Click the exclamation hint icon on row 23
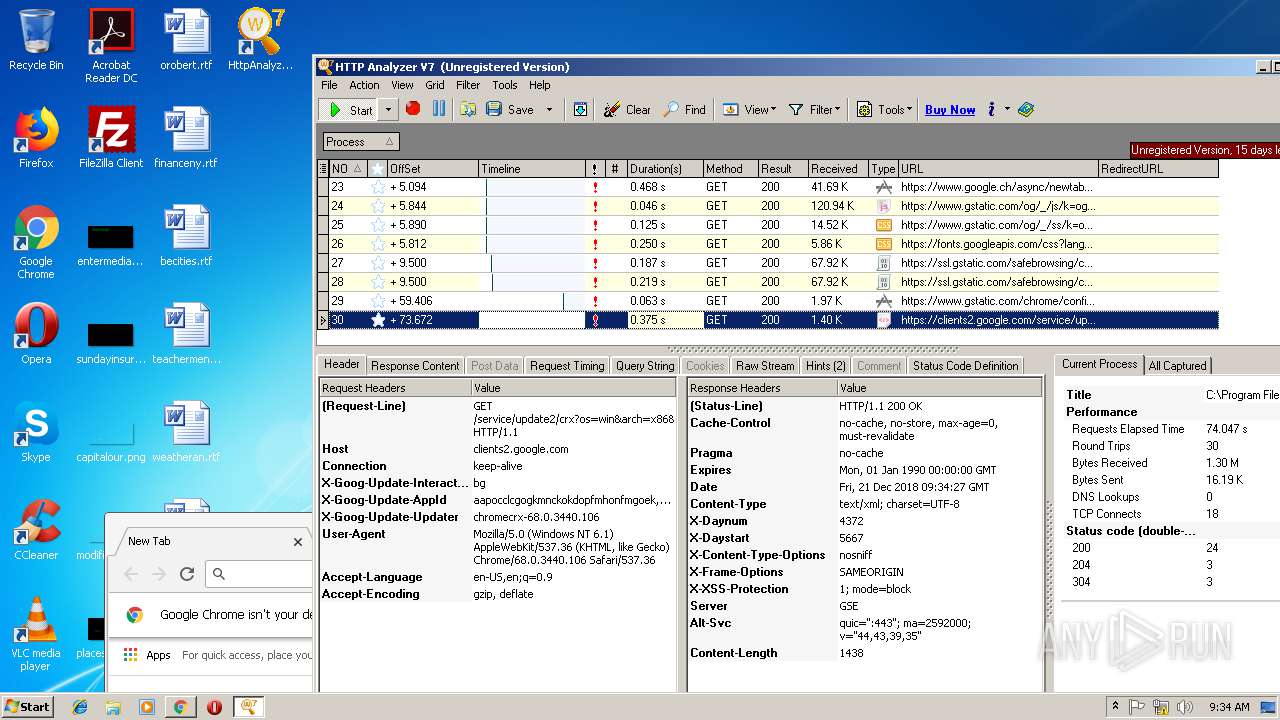The width and height of the screenshot is (1280, 720). tap(595, 187)
